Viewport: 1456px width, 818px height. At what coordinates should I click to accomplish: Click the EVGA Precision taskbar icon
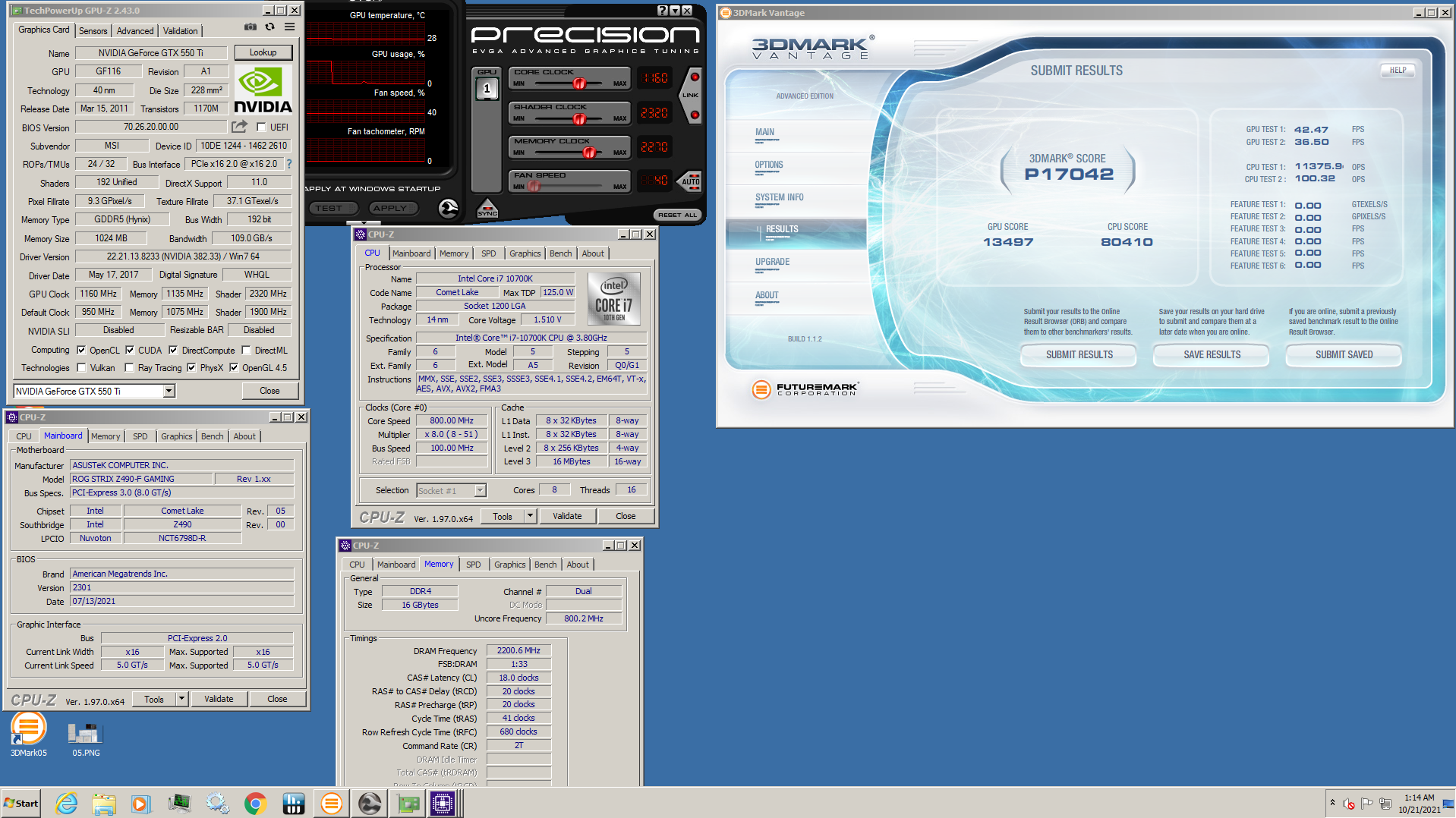click(x=370, y=804)
